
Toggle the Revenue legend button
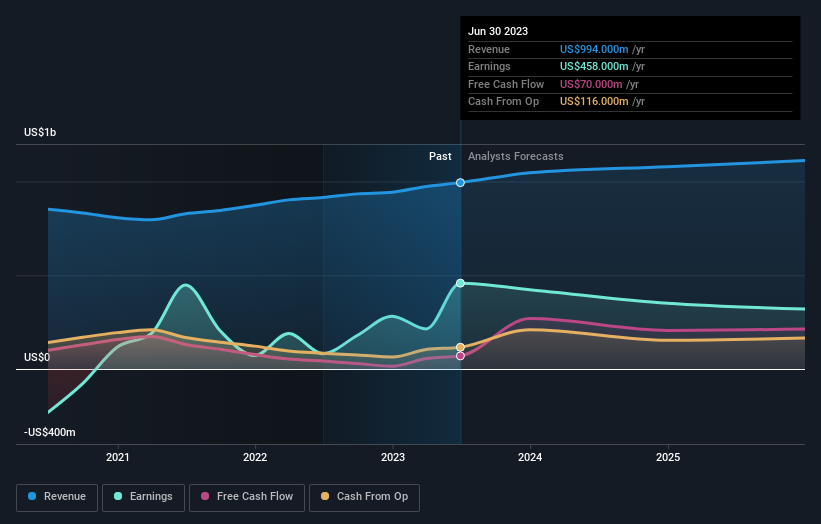57,497
